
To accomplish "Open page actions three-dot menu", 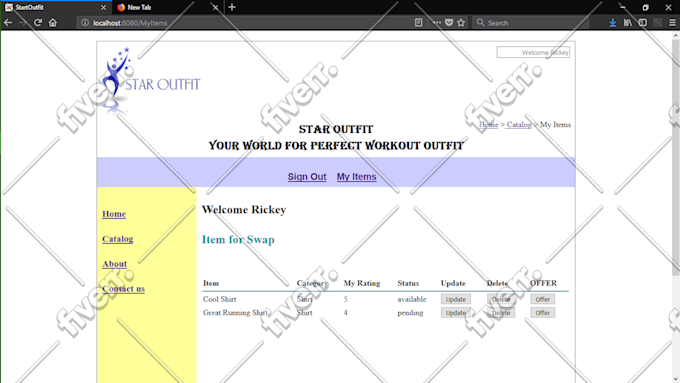I will pyautogui.click(x=436, y=23).
